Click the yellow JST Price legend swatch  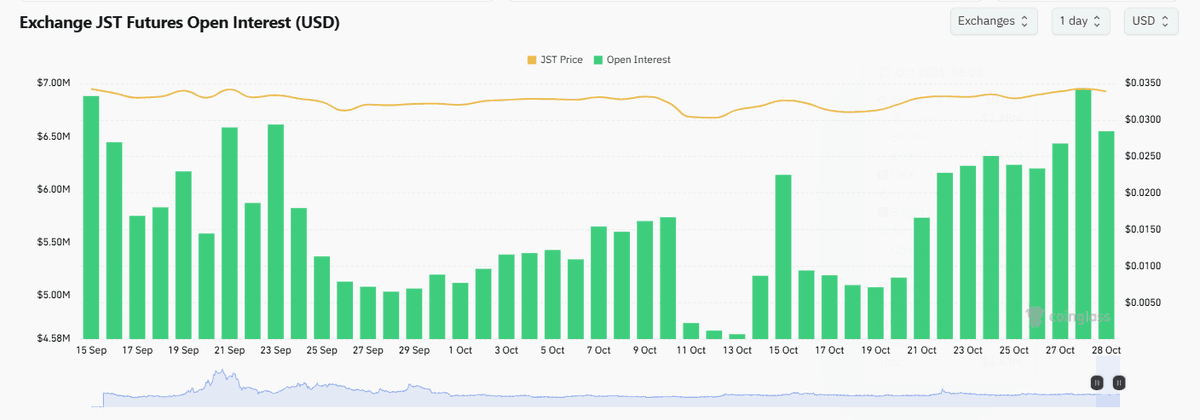point(531,60)
